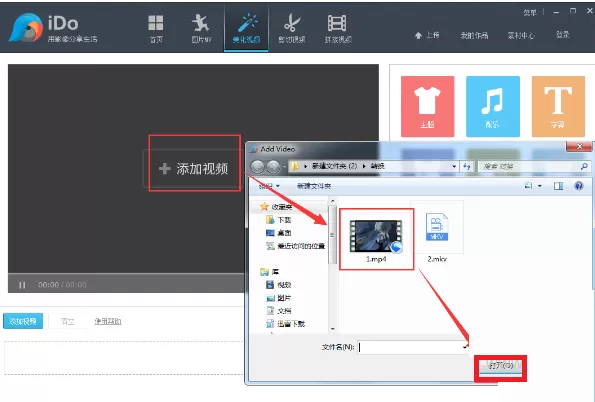Viewport: 595px width, 402px height.
Task: Click the 打开 open button
Action: click(x=501, y=366)
